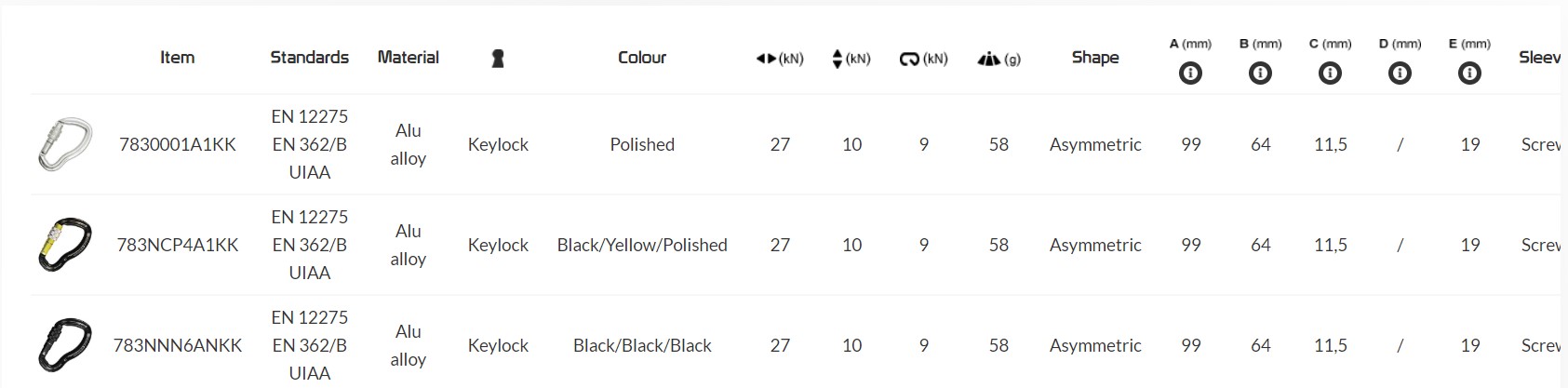
Task: Click the weight (g) header icon
Action: [988, 59]
